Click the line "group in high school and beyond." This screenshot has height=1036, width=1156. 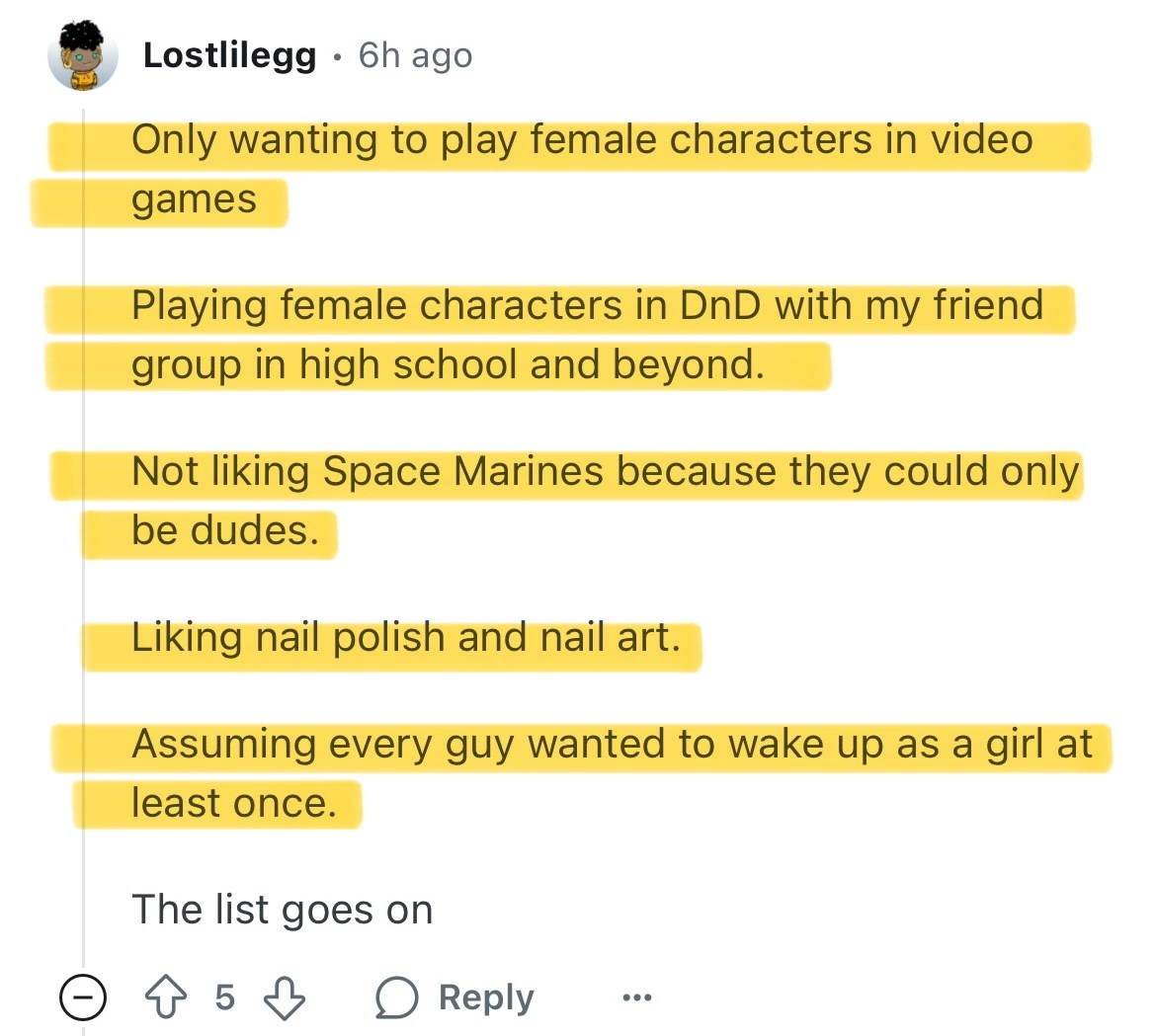pyautogui.click(x=448, y=365)
